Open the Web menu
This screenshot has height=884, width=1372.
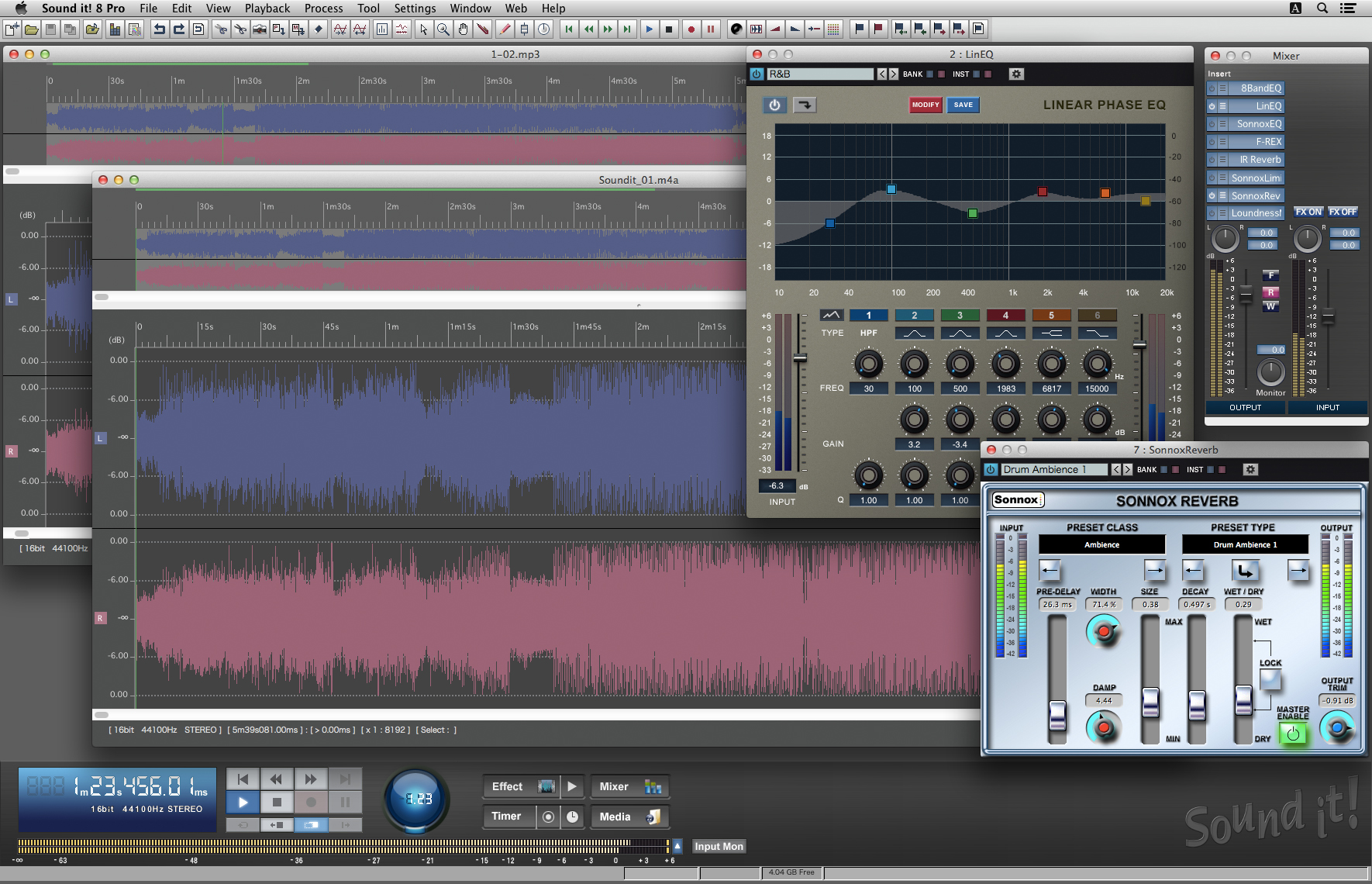click(x=515, y=9)
